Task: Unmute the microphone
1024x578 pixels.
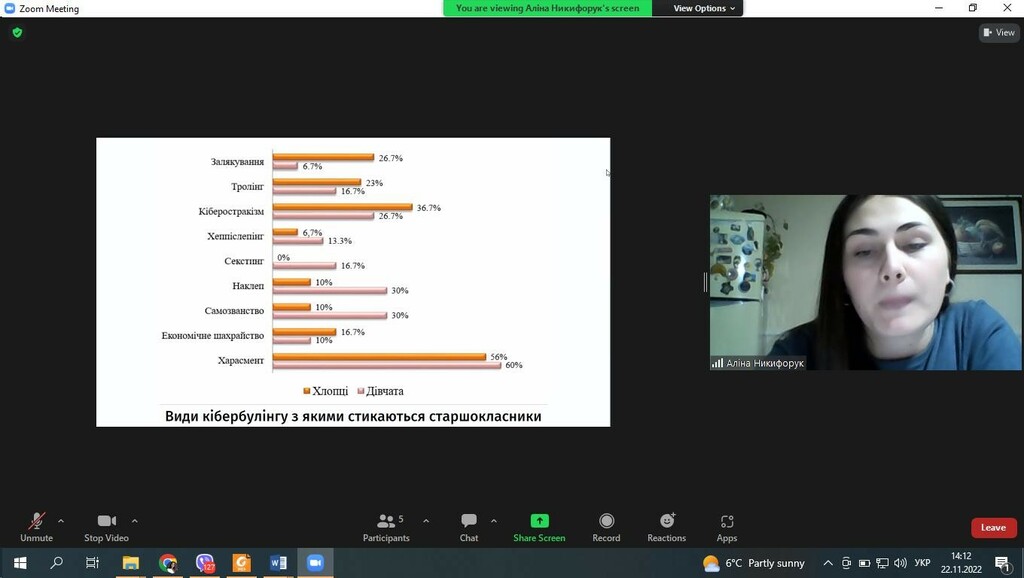Action: 36,526
